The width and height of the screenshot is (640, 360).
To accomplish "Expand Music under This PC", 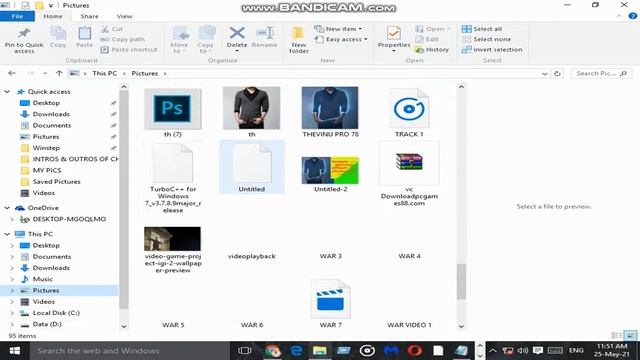I will coord(12,280).
